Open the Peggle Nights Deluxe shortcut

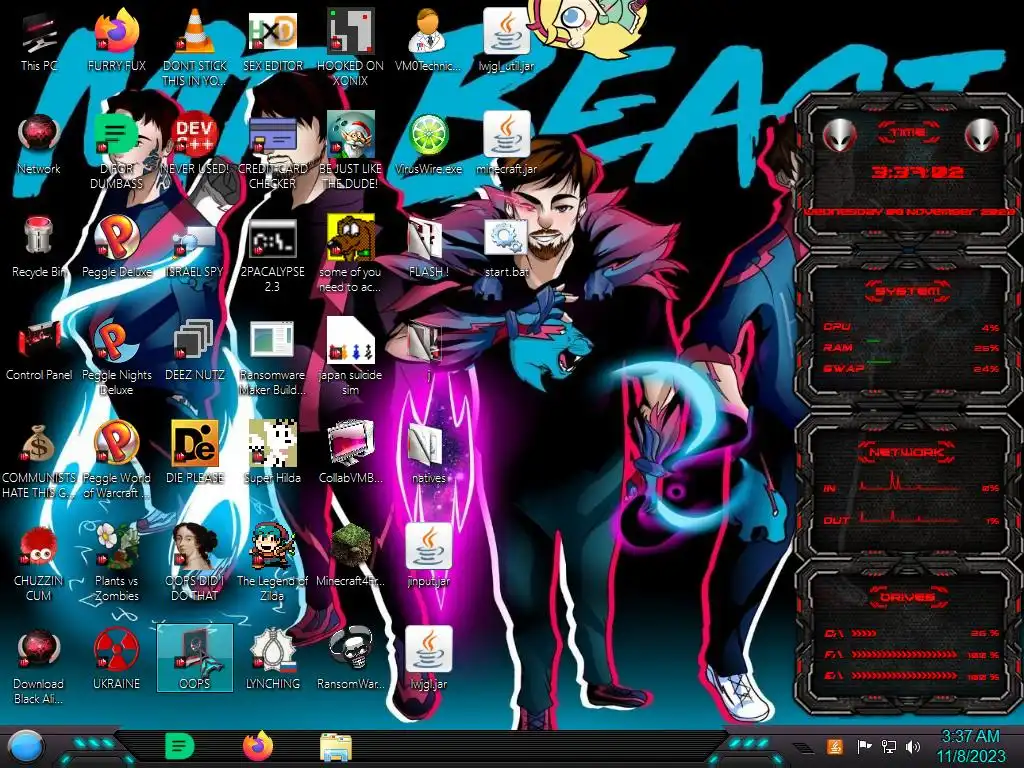(x=116, y=358)
